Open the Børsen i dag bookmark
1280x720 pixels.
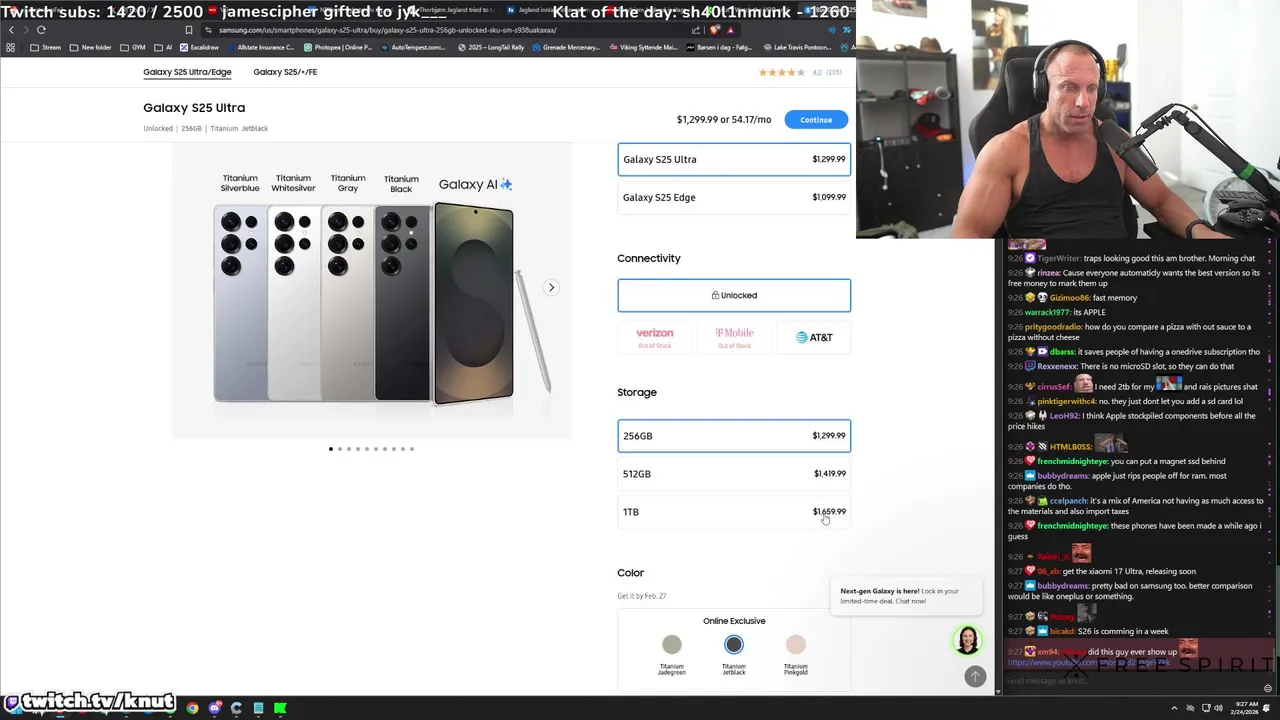point(721,47)
